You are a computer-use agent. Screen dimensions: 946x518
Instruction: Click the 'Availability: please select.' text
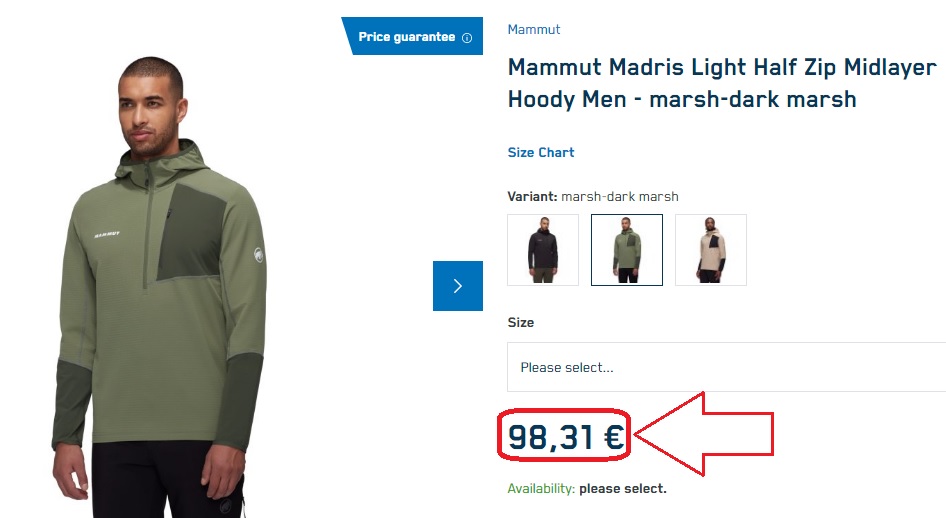pyautogui.click(x=586, y=489)
